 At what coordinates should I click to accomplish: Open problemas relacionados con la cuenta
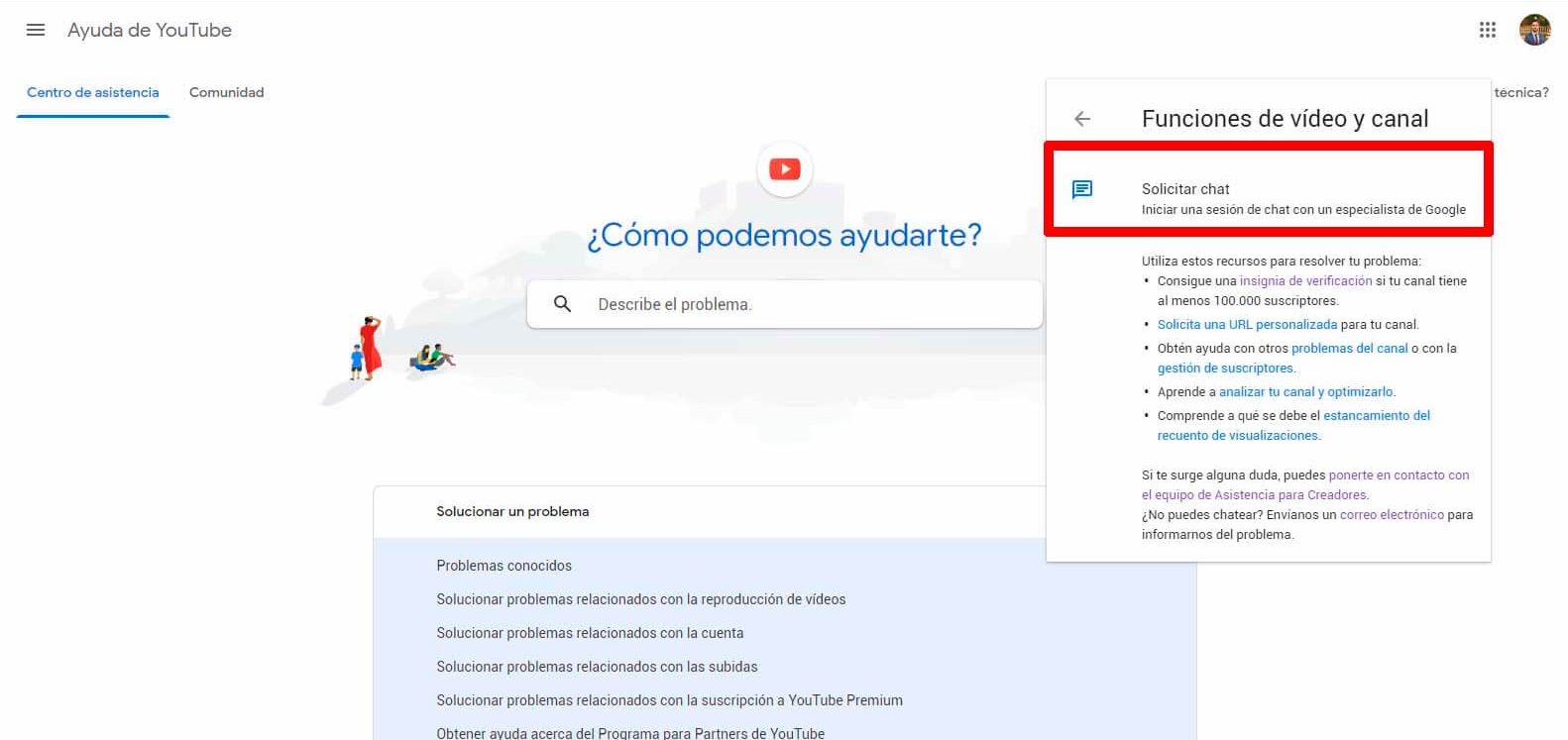click(x=590, y=633)
